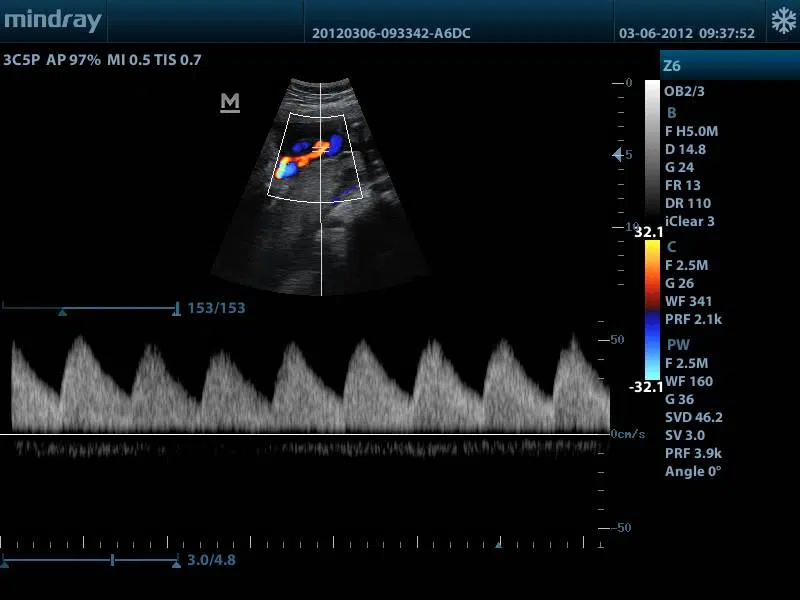800x600 pixels.
Task: Click the B mode parameters heading
Action: [x=671, y=113]
